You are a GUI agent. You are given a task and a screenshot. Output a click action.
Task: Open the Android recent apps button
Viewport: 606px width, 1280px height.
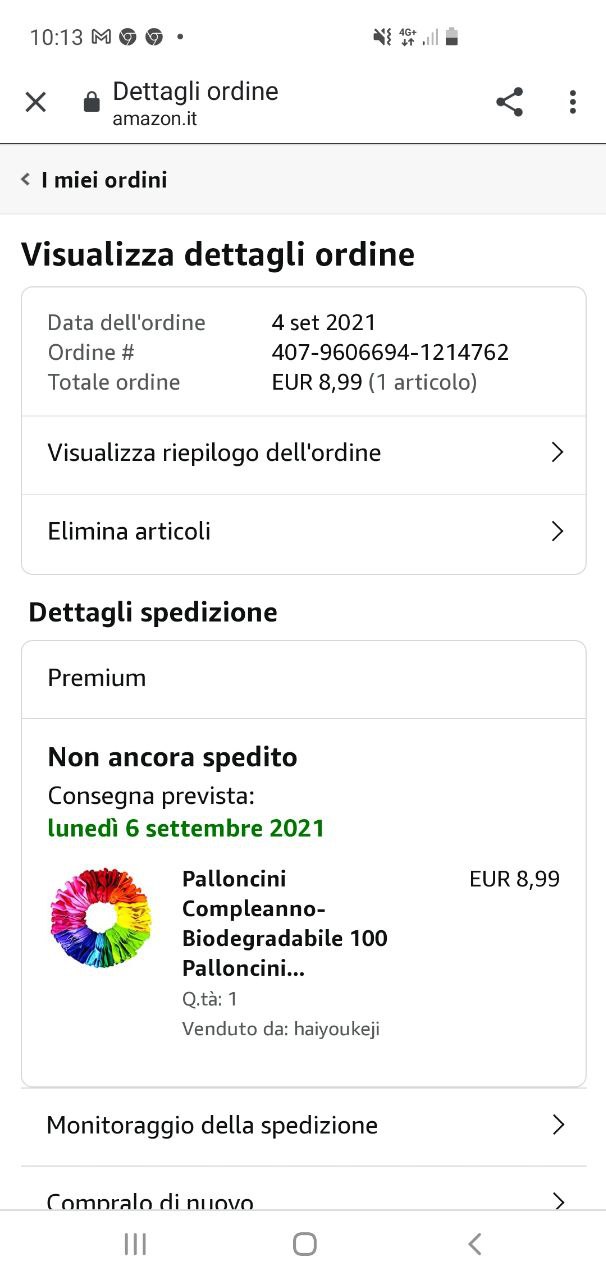click(x=135, y=1243)
